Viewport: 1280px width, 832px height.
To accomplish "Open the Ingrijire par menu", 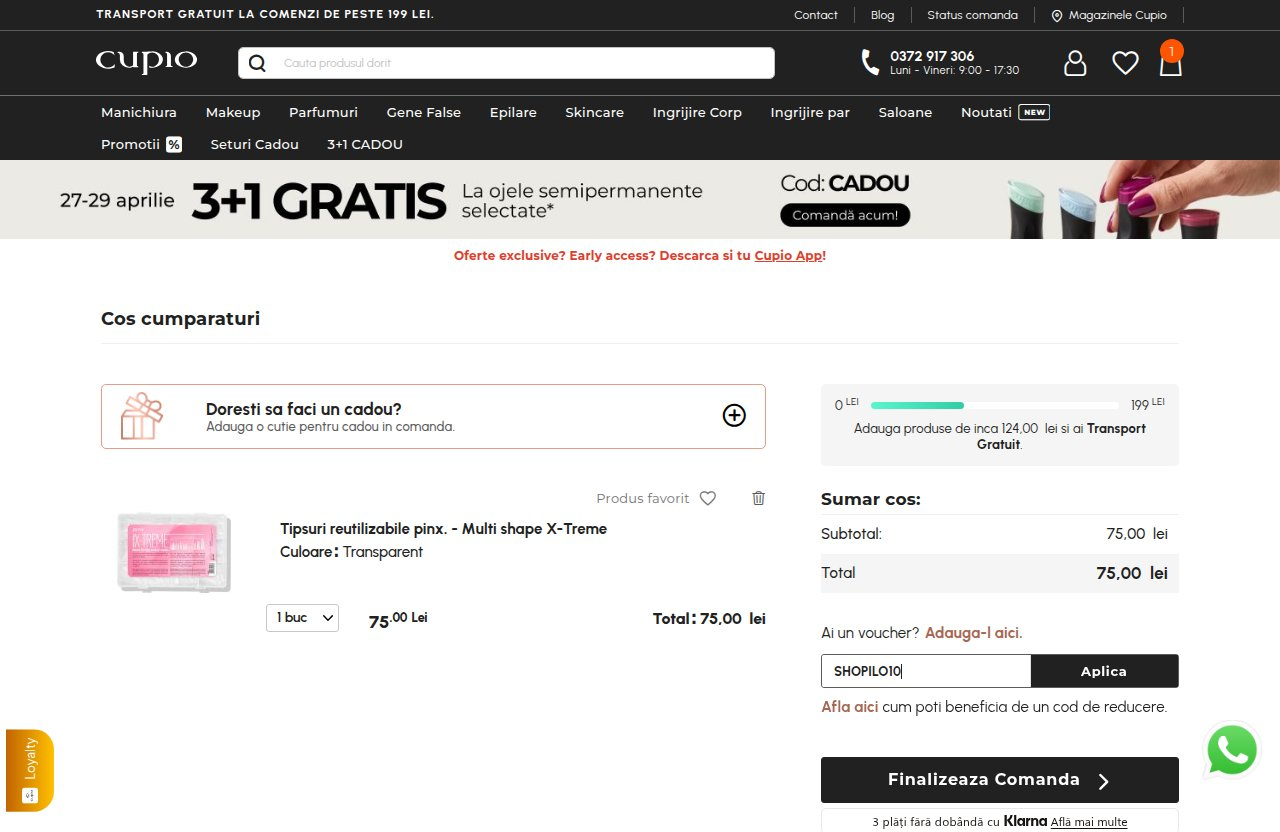I will coord(810,112).
